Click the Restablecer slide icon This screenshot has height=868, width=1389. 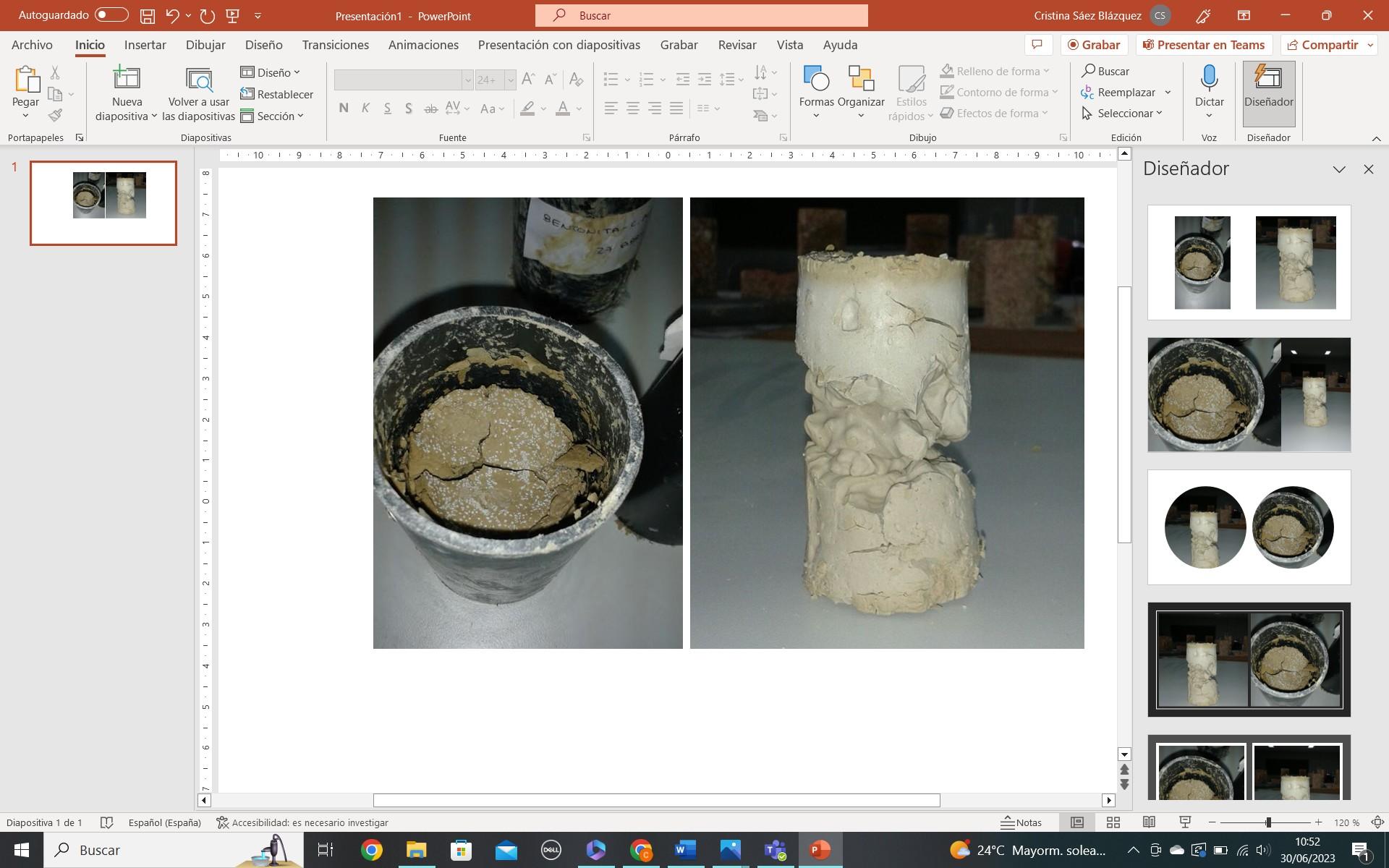247,94
